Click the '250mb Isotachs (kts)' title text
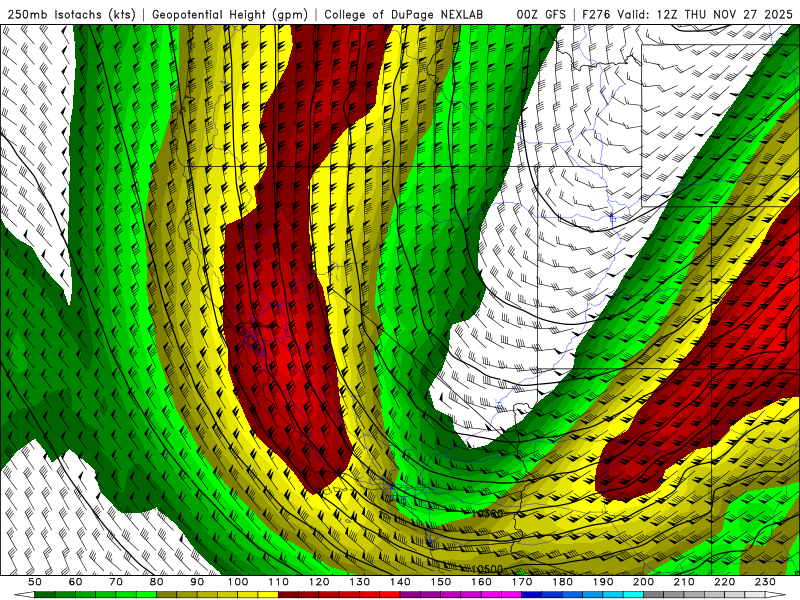Screen dimensions: 800x600 click(71, 15)
